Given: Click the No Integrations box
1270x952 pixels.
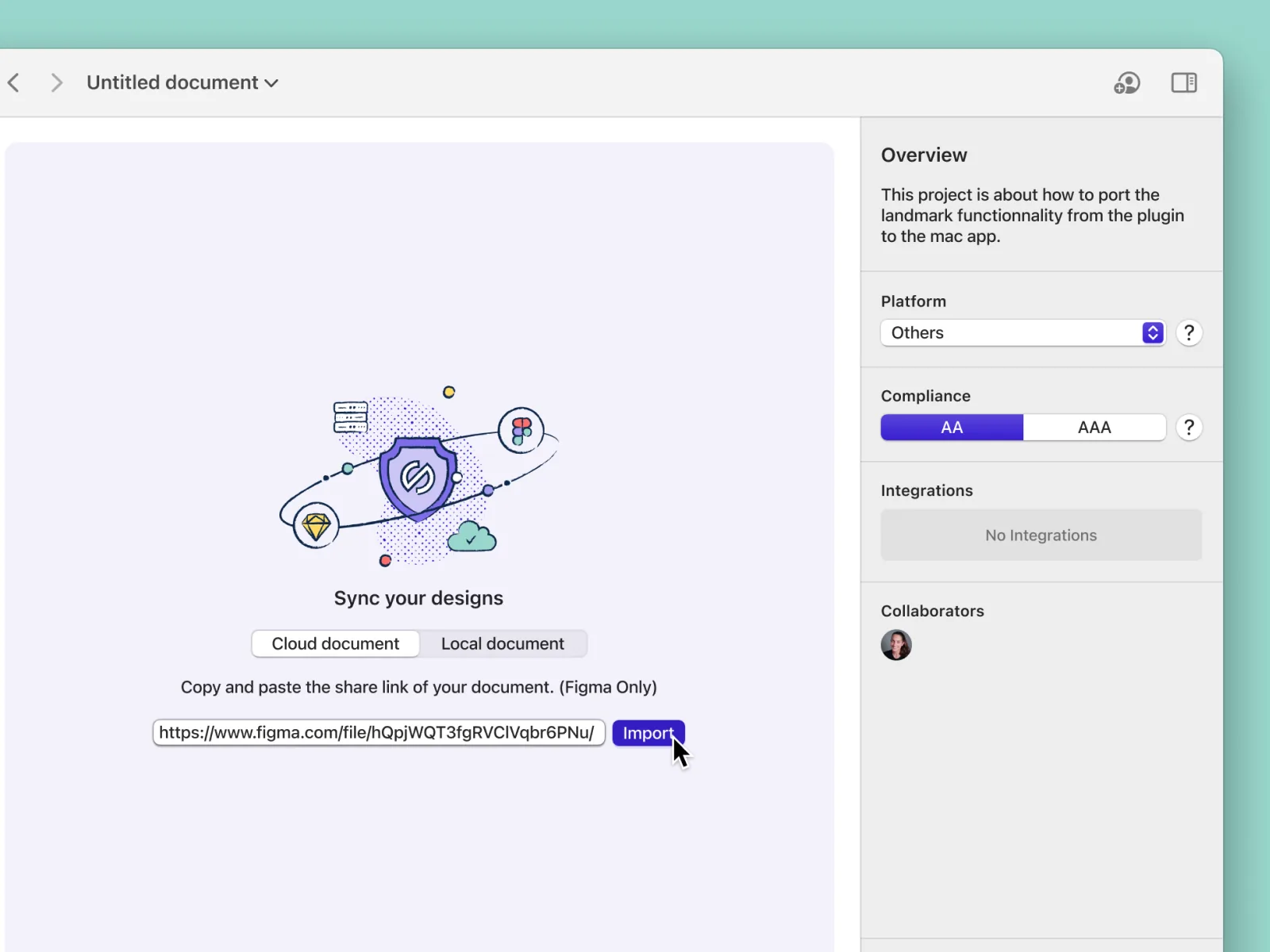Looking at the screenshot, I should pos(1041,535).
